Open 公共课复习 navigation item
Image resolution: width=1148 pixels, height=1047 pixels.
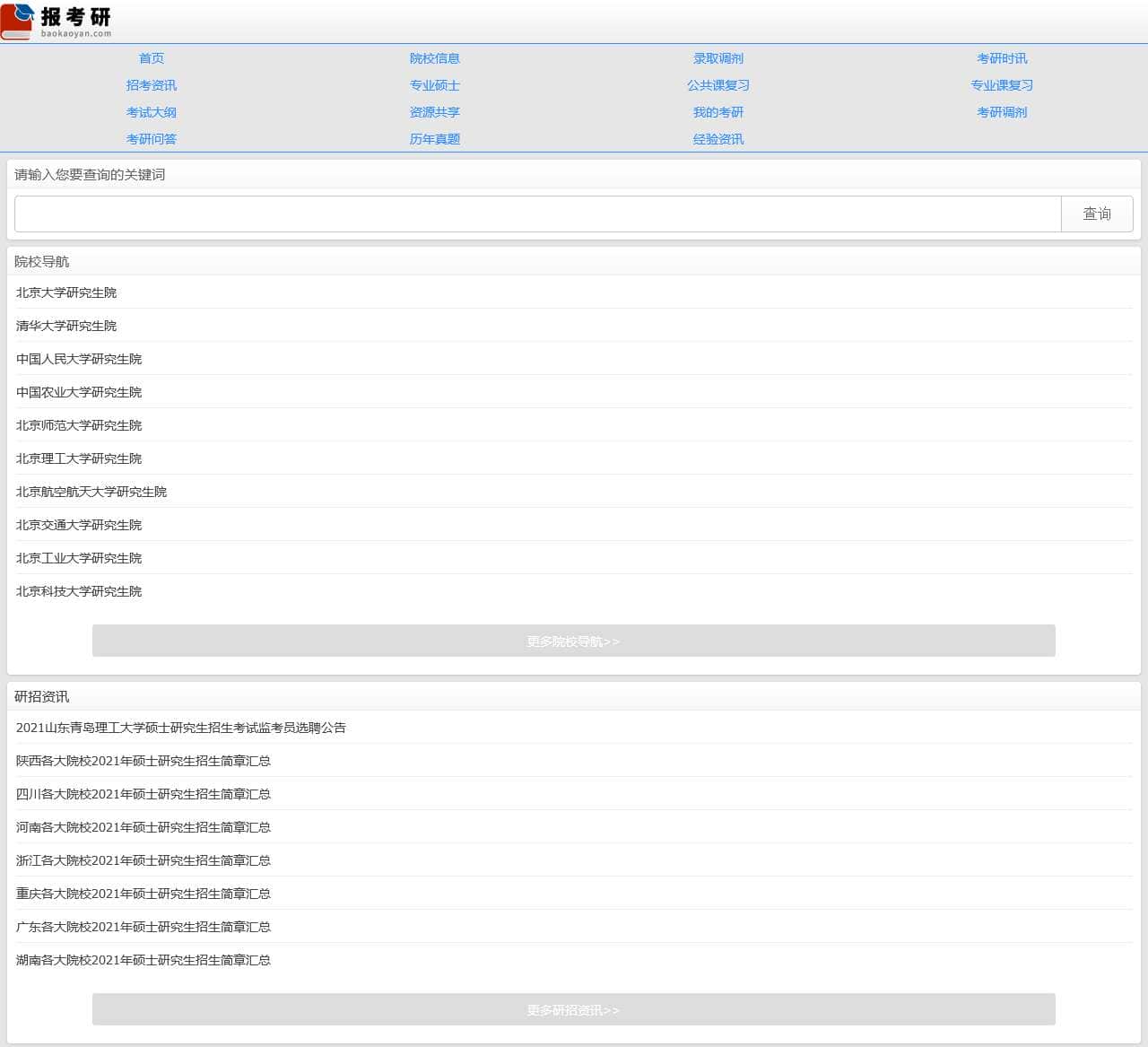point(717,85)
